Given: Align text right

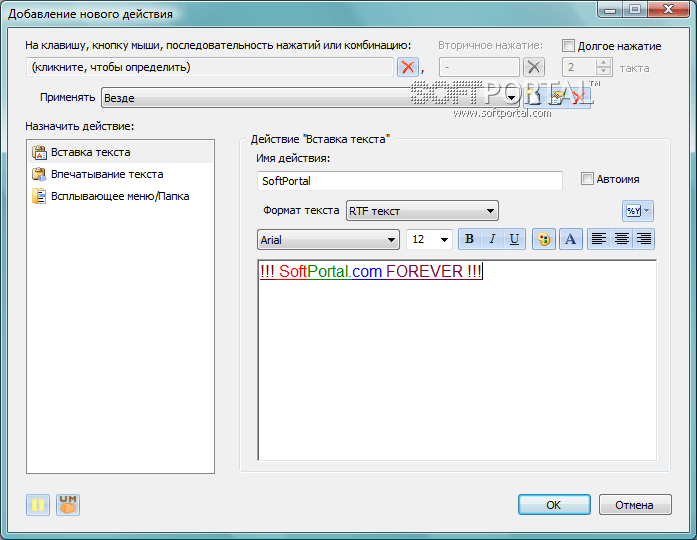Looking at the screenshot, I should [x=644, y=239].
